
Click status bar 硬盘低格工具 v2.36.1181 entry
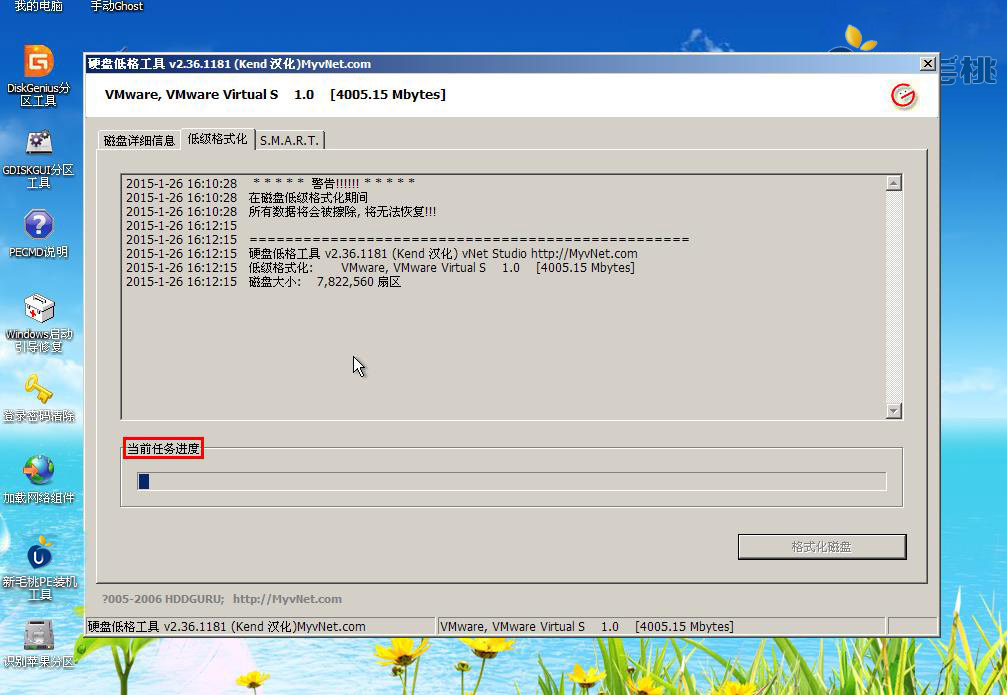click(261, 626)
